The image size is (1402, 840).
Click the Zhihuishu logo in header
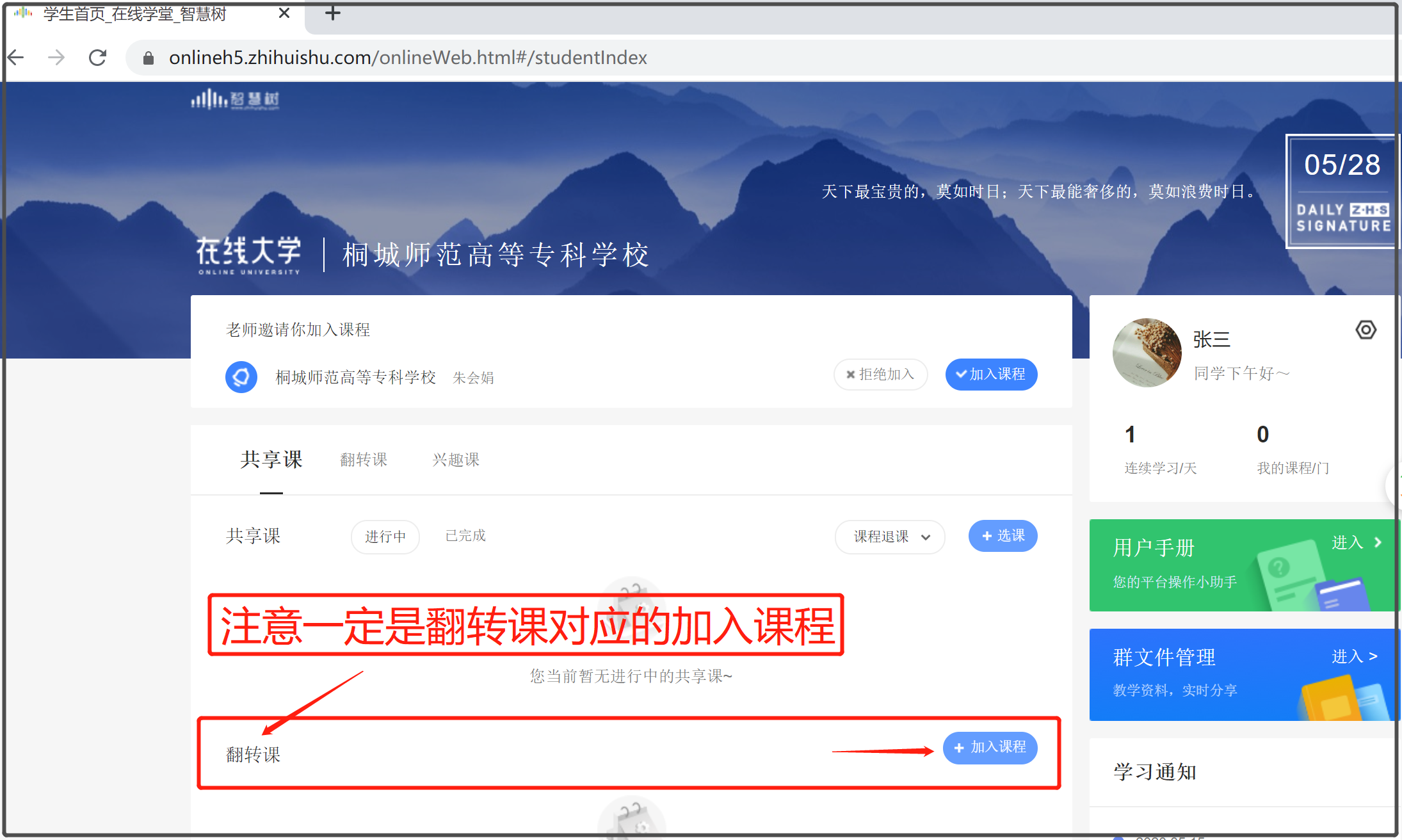click(x=235, y=99)
